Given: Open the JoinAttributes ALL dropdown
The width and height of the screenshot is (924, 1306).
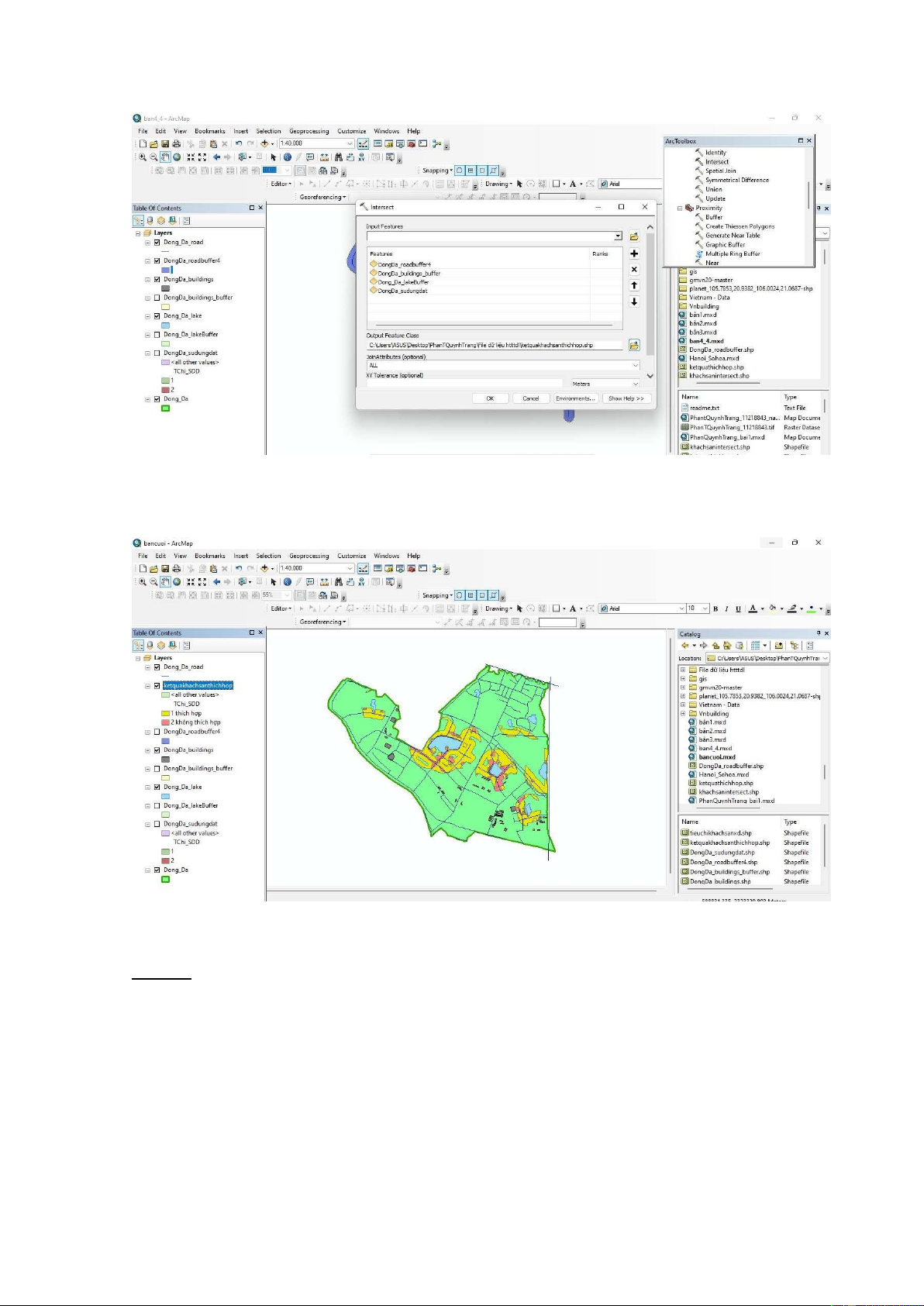Looking at the screenshot, I should click(x=636, y=365).
